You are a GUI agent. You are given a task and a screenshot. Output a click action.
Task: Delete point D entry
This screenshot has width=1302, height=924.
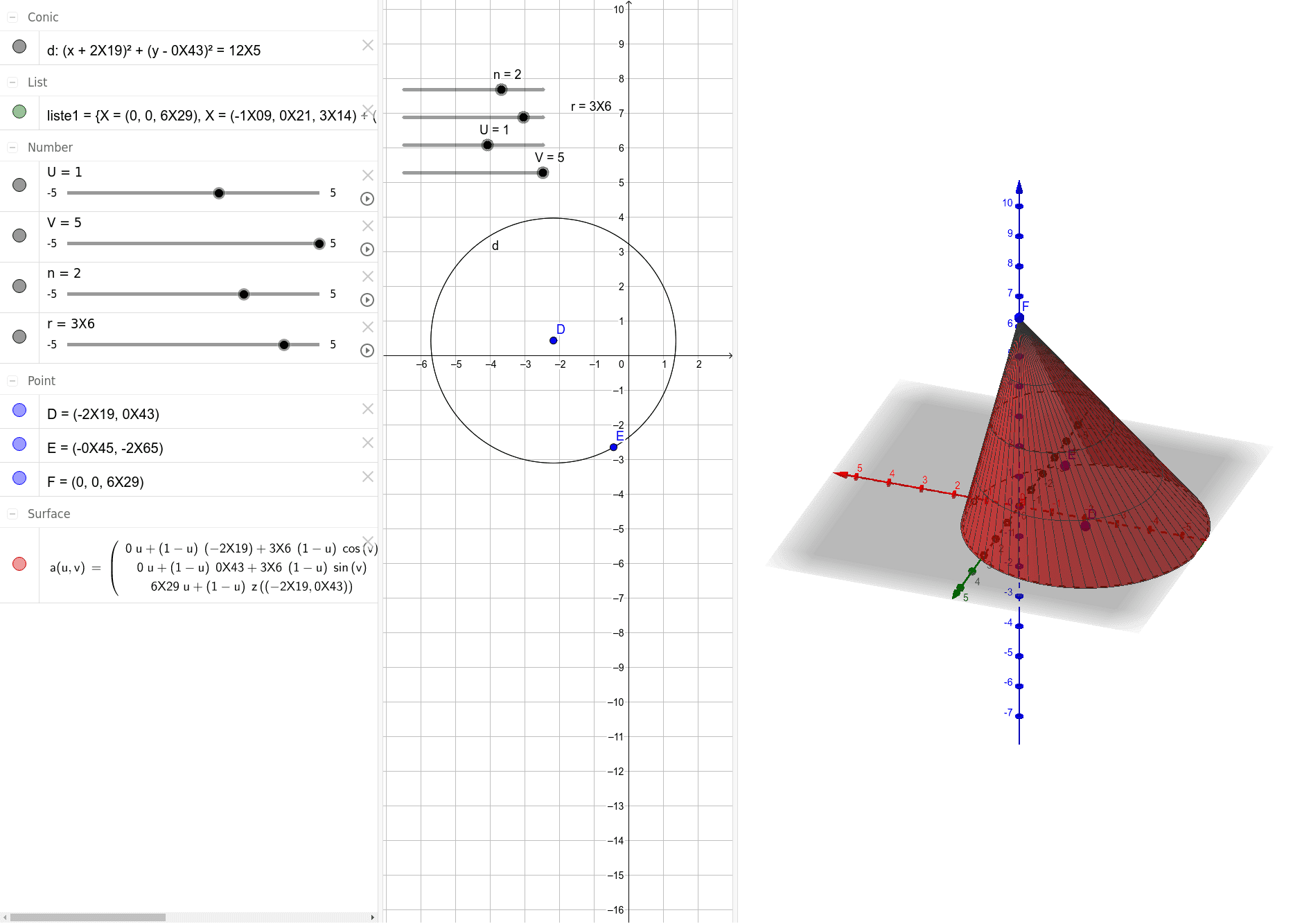coord(368,409)
